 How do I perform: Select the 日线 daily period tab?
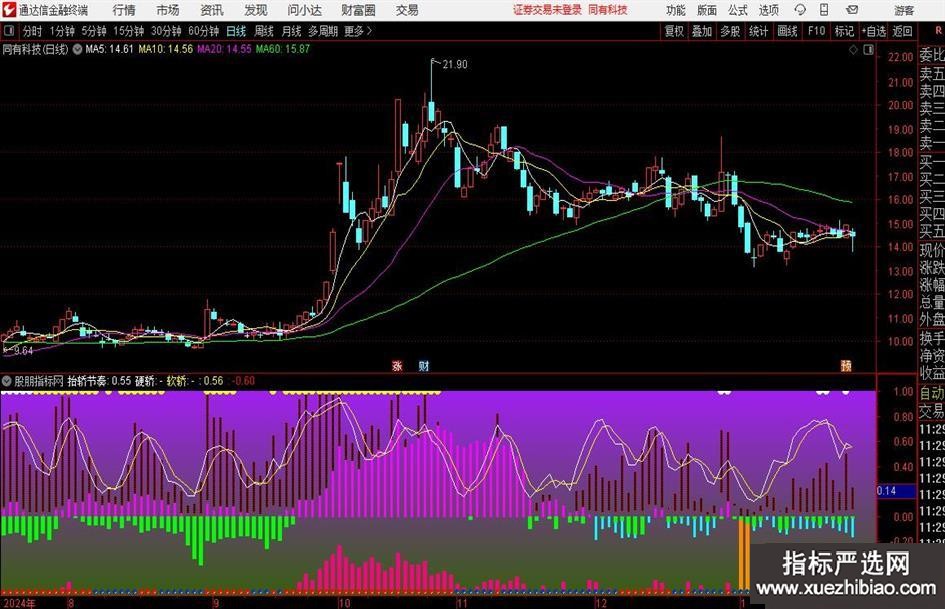(236, 31)
